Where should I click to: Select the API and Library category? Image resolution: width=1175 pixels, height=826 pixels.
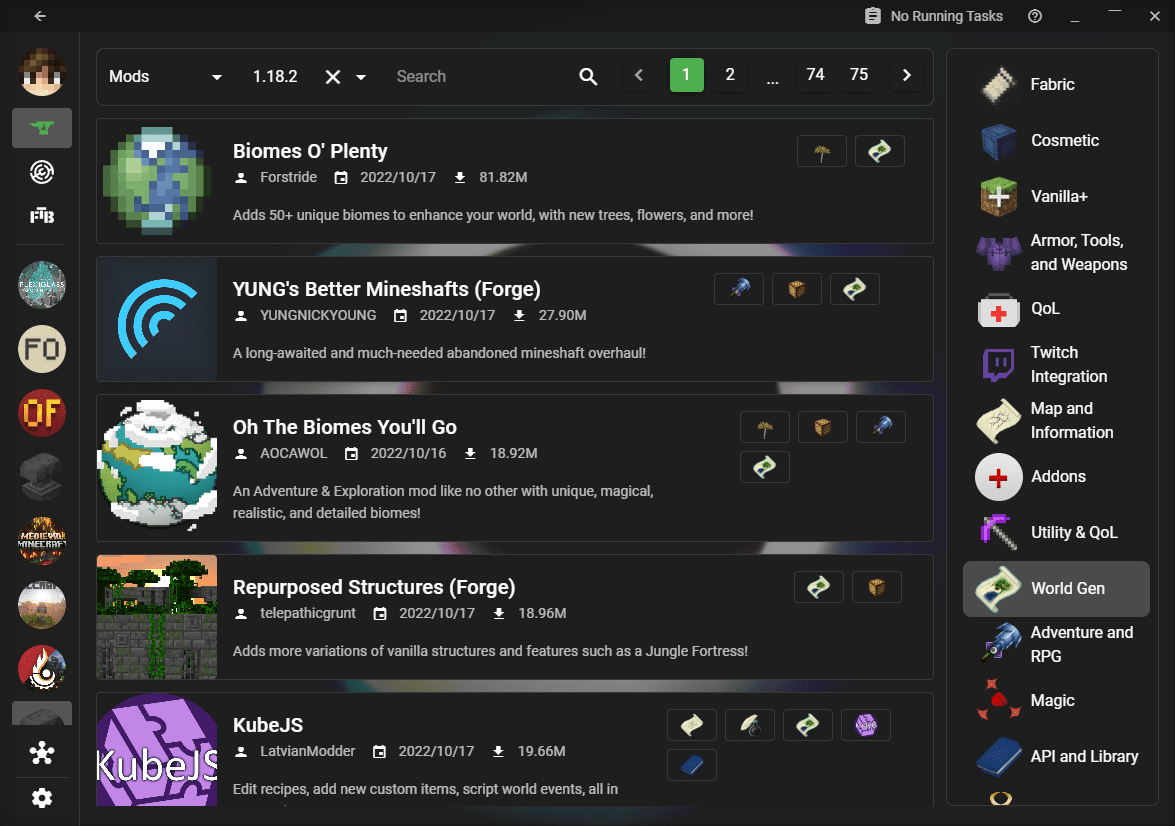coord(1056,756)
